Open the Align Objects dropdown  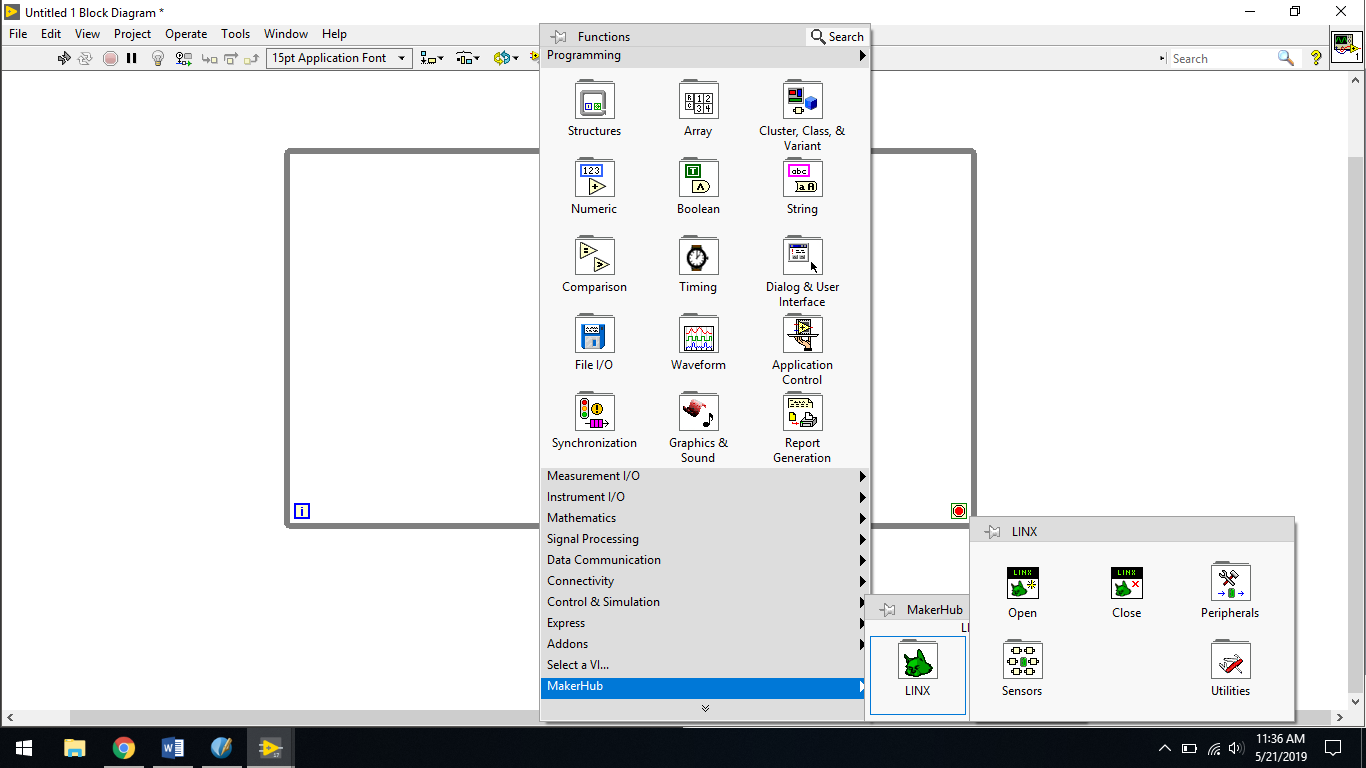(x=433, y=58)
